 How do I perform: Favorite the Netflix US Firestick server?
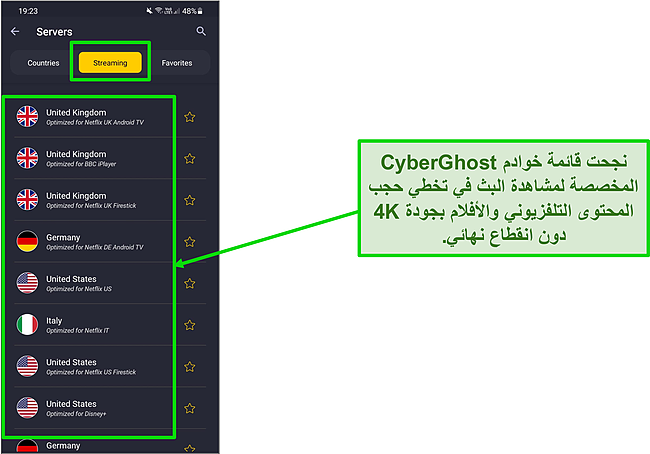click(x=189, y=367)
